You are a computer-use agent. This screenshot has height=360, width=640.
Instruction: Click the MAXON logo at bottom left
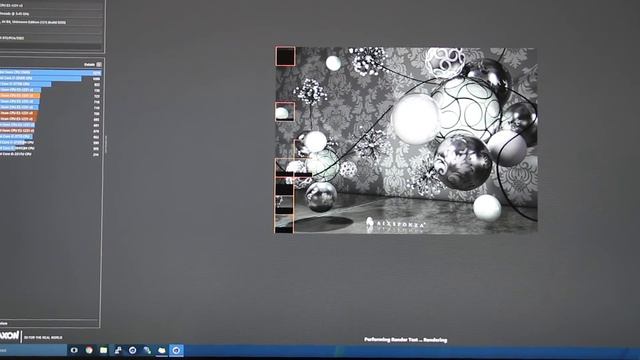point(10,336)
